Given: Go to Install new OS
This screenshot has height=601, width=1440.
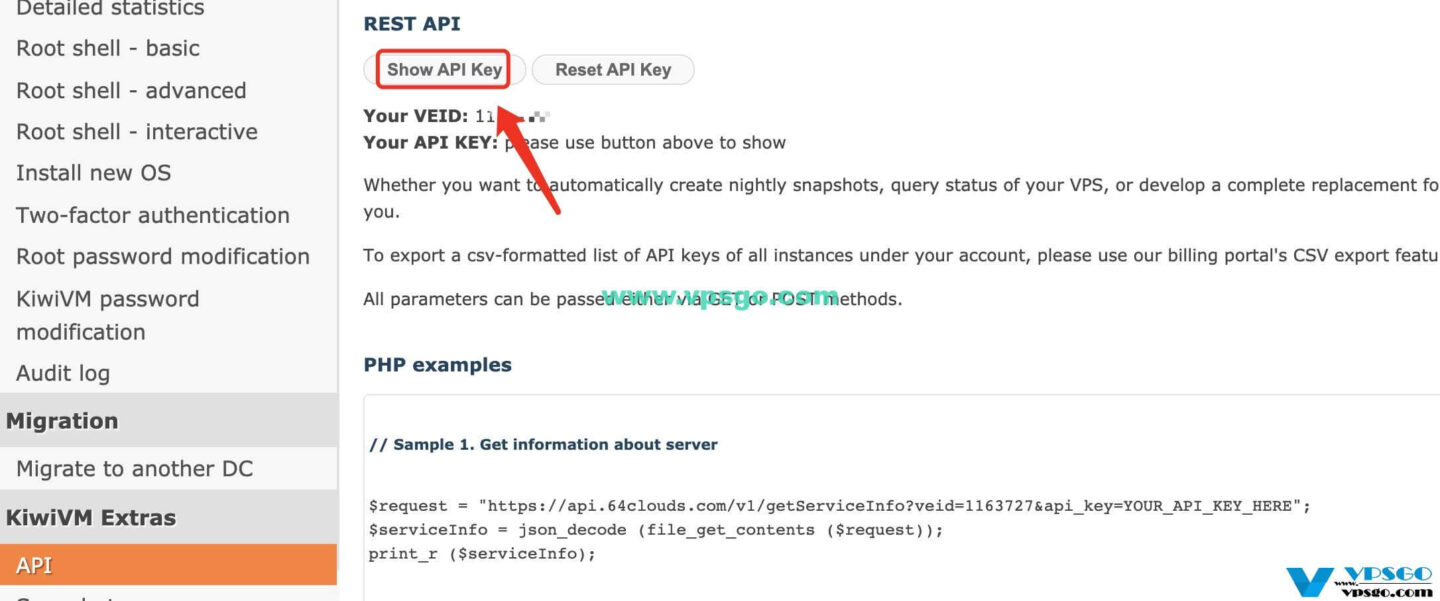Looking at the screenshot, I should pos(94,173).
